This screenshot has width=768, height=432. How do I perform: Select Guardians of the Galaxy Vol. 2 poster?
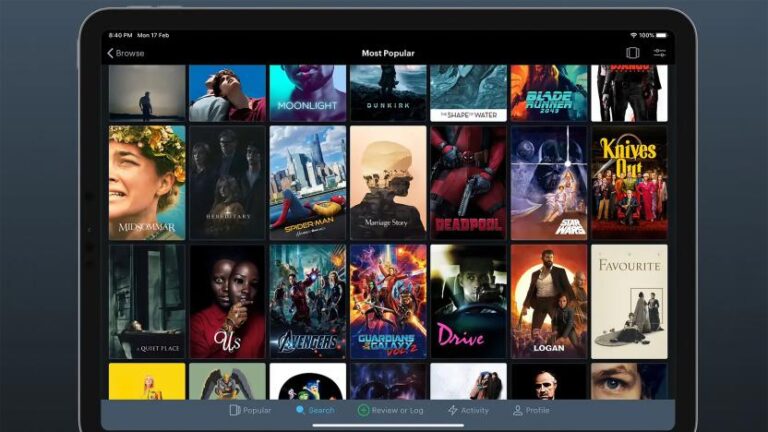point(388,302)
